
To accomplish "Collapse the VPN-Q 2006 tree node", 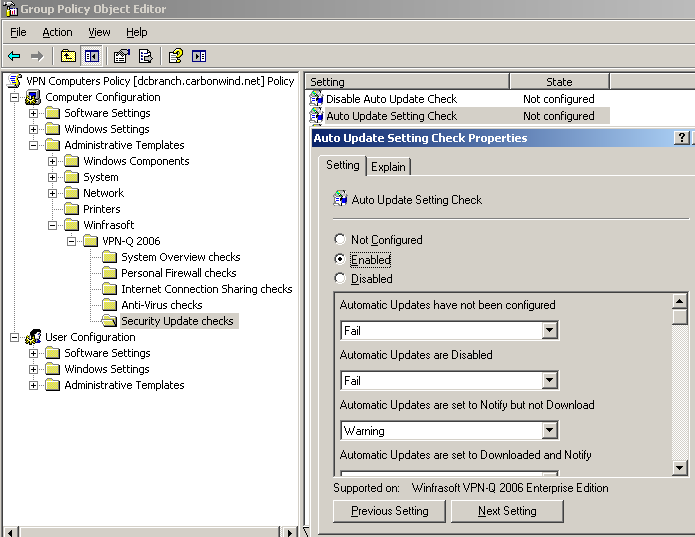I will coord(71,241).
